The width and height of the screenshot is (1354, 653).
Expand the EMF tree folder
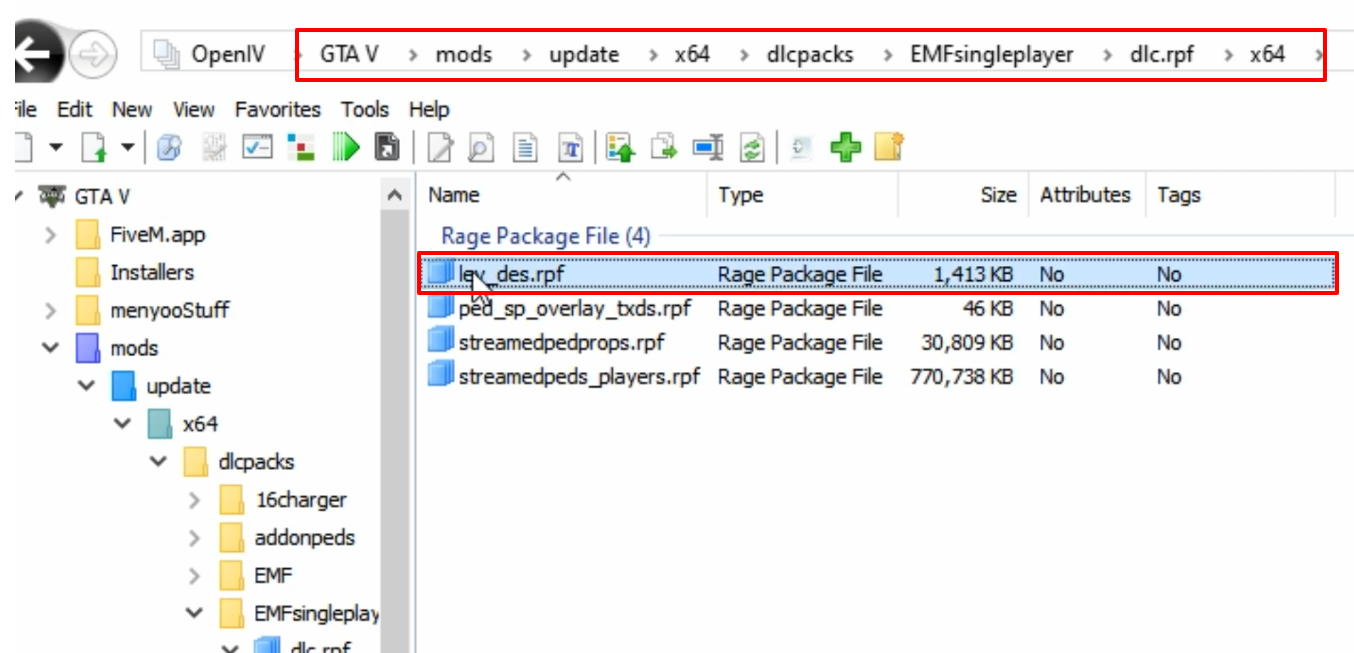point(194,575)
